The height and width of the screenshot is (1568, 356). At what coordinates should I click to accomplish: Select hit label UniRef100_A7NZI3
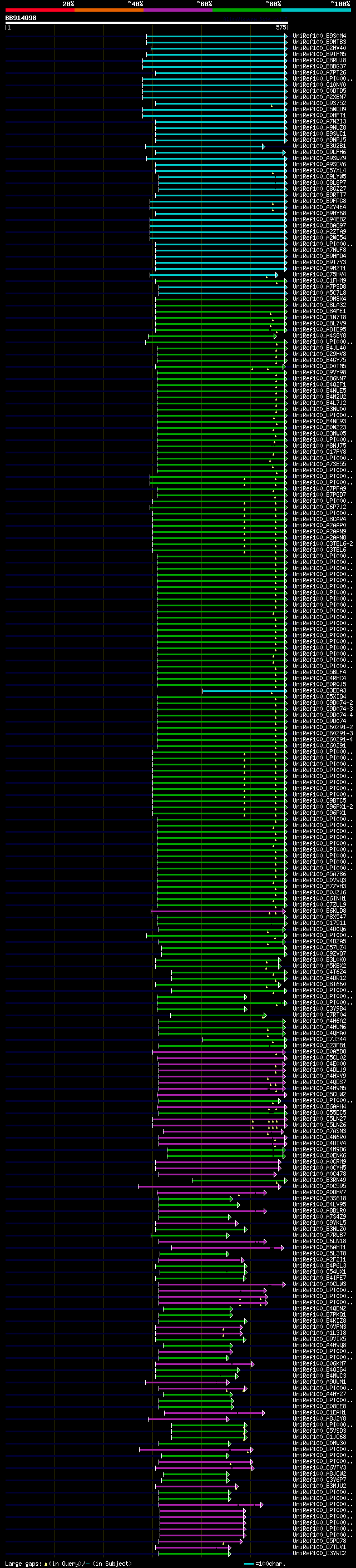[319, 122]
